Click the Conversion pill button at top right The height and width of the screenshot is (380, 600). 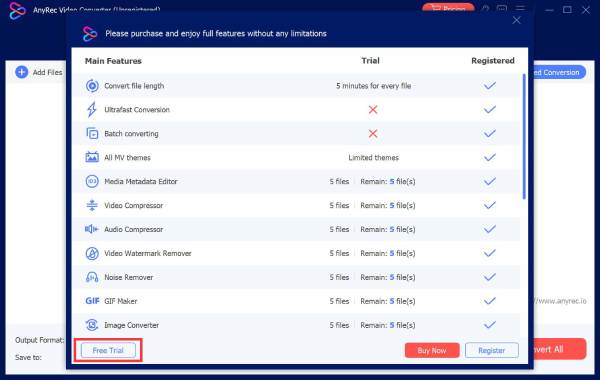point(560,72)
